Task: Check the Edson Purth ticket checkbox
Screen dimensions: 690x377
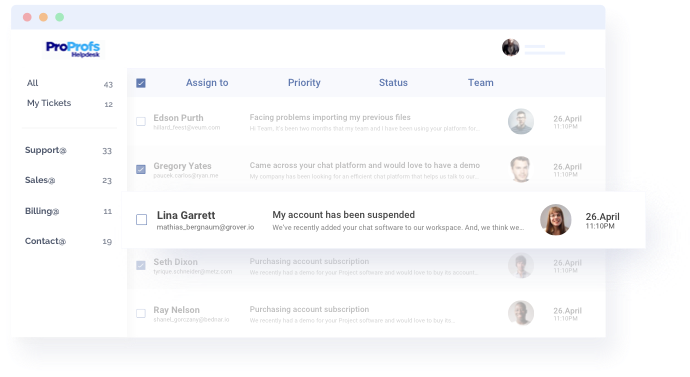Action: (141, 121)
